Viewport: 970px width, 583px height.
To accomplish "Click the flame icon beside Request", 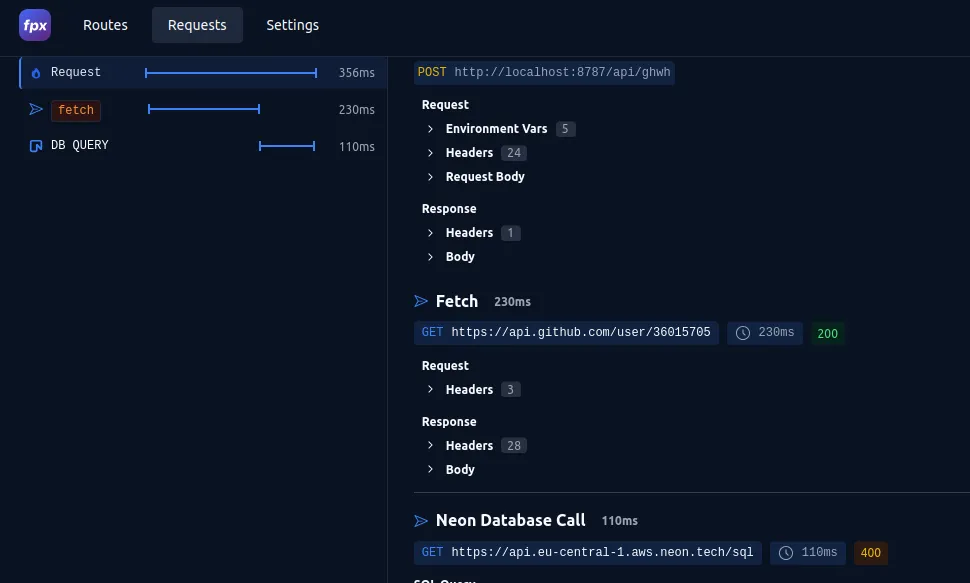I will click(x=36, y=73).
